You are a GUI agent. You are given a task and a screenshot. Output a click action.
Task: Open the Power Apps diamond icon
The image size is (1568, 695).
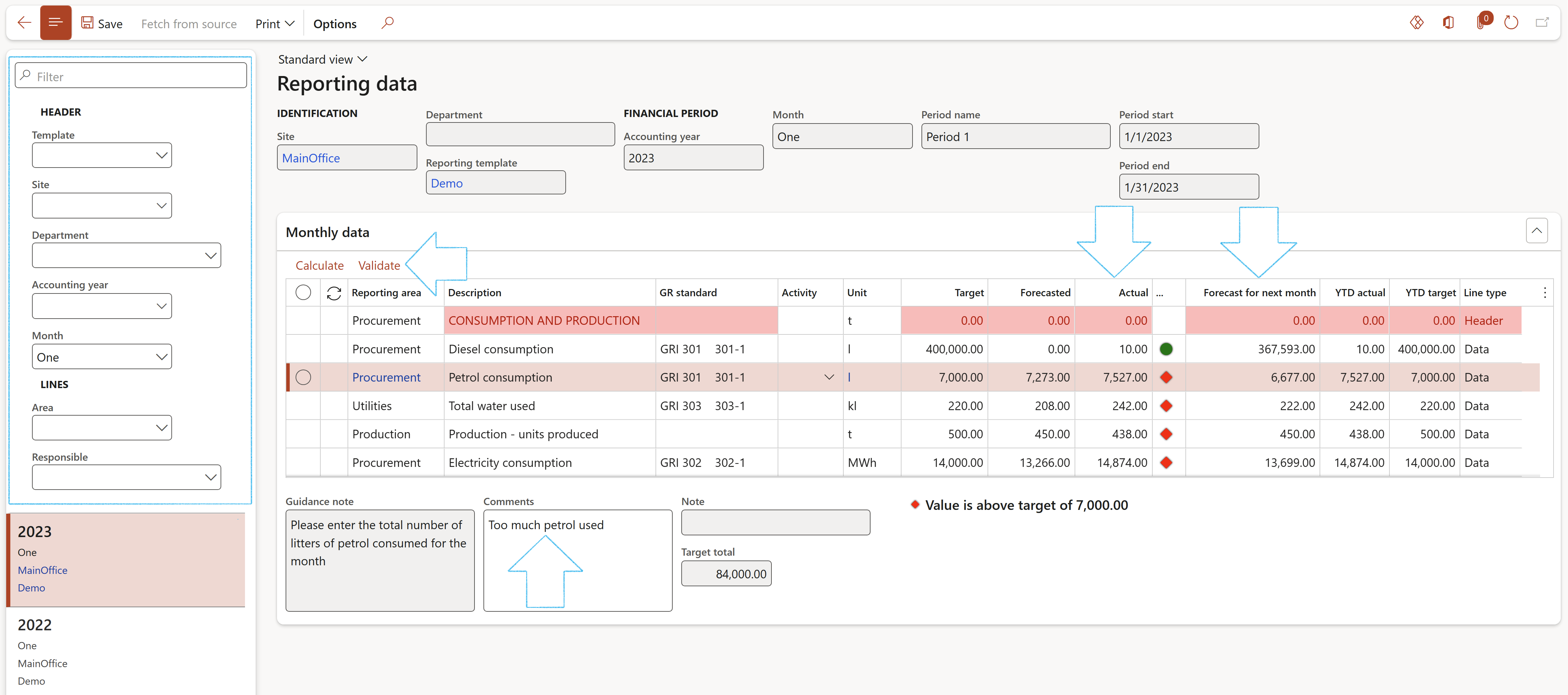pyautogui.click(x=1417, y=23)
